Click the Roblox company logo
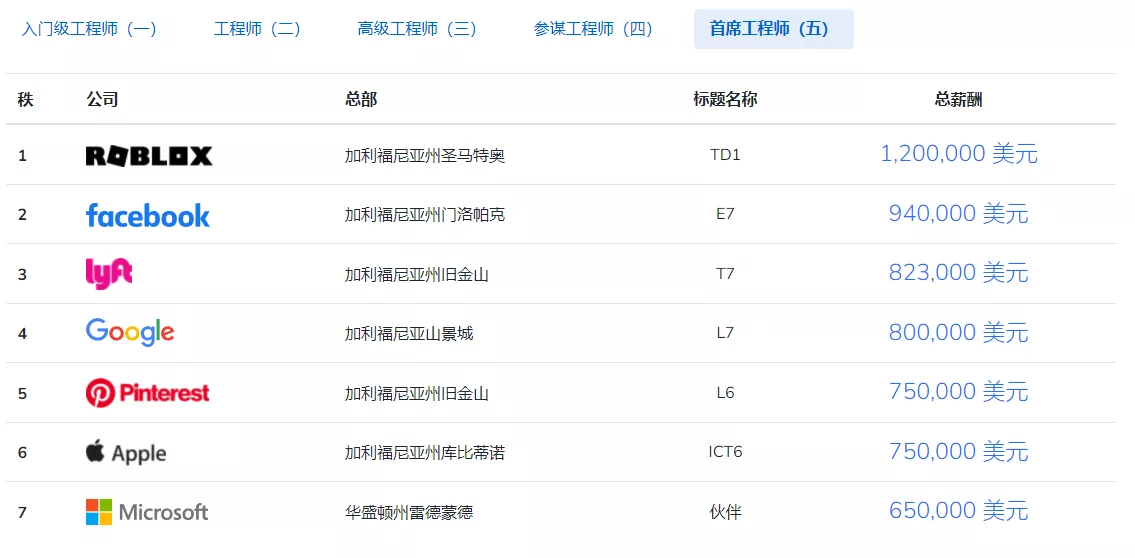Image resolution: width=1135 pixels, height=558 pixels. pyautogui.click(x=149, y=156)
